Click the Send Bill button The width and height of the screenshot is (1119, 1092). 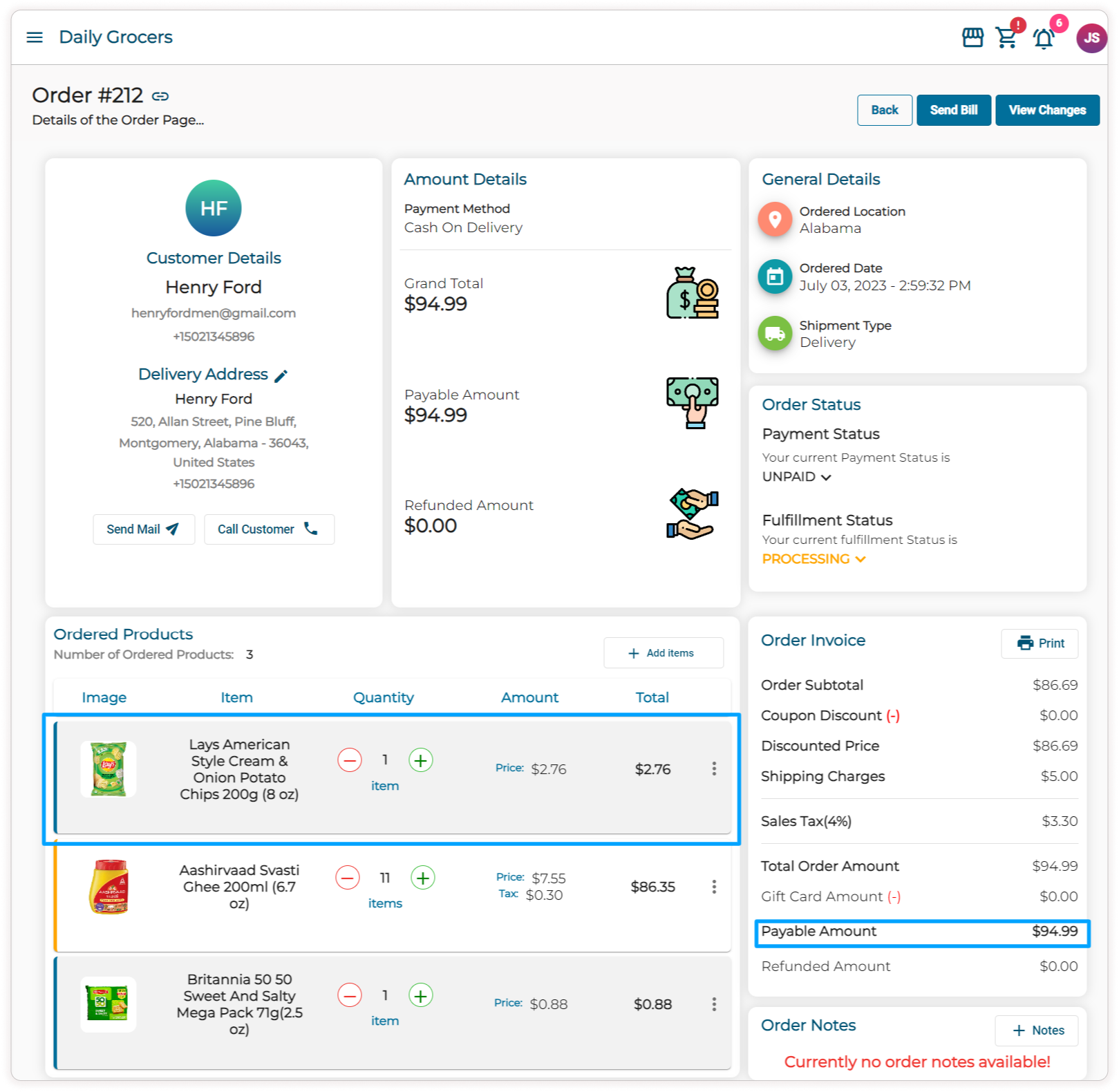click(x=953, y=110)
